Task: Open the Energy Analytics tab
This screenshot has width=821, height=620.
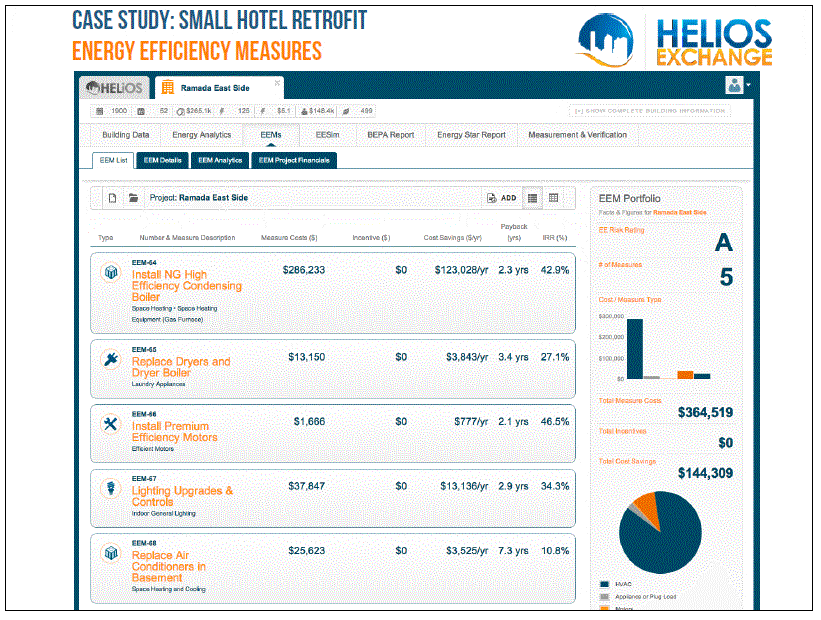Action: coord(201,135)
